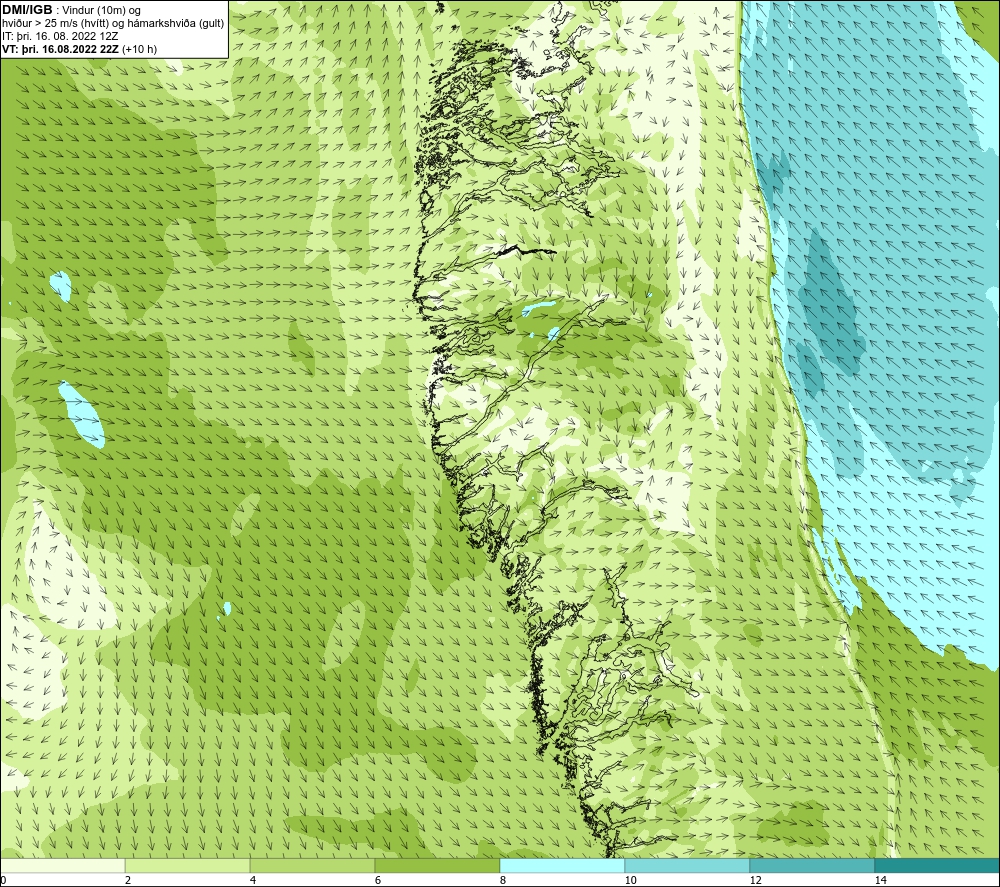Click the 12-14 m/s teal legend swatch
Viewport: 1000px width, 887px height.
[812, 865]
